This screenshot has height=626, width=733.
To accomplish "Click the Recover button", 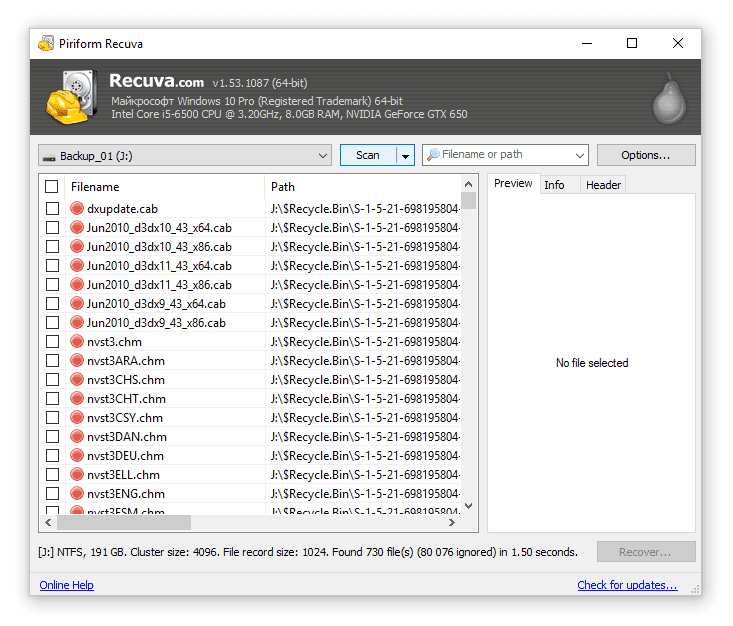I will pos(646,552).
